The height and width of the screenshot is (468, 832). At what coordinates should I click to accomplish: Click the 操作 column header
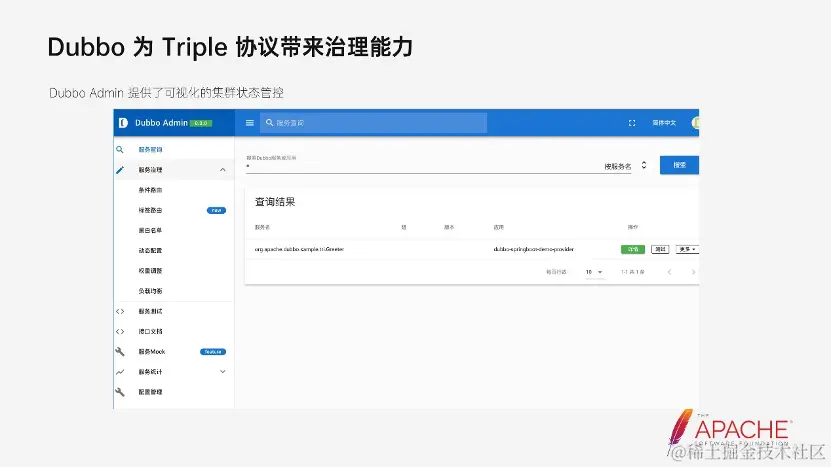[632, 228]
